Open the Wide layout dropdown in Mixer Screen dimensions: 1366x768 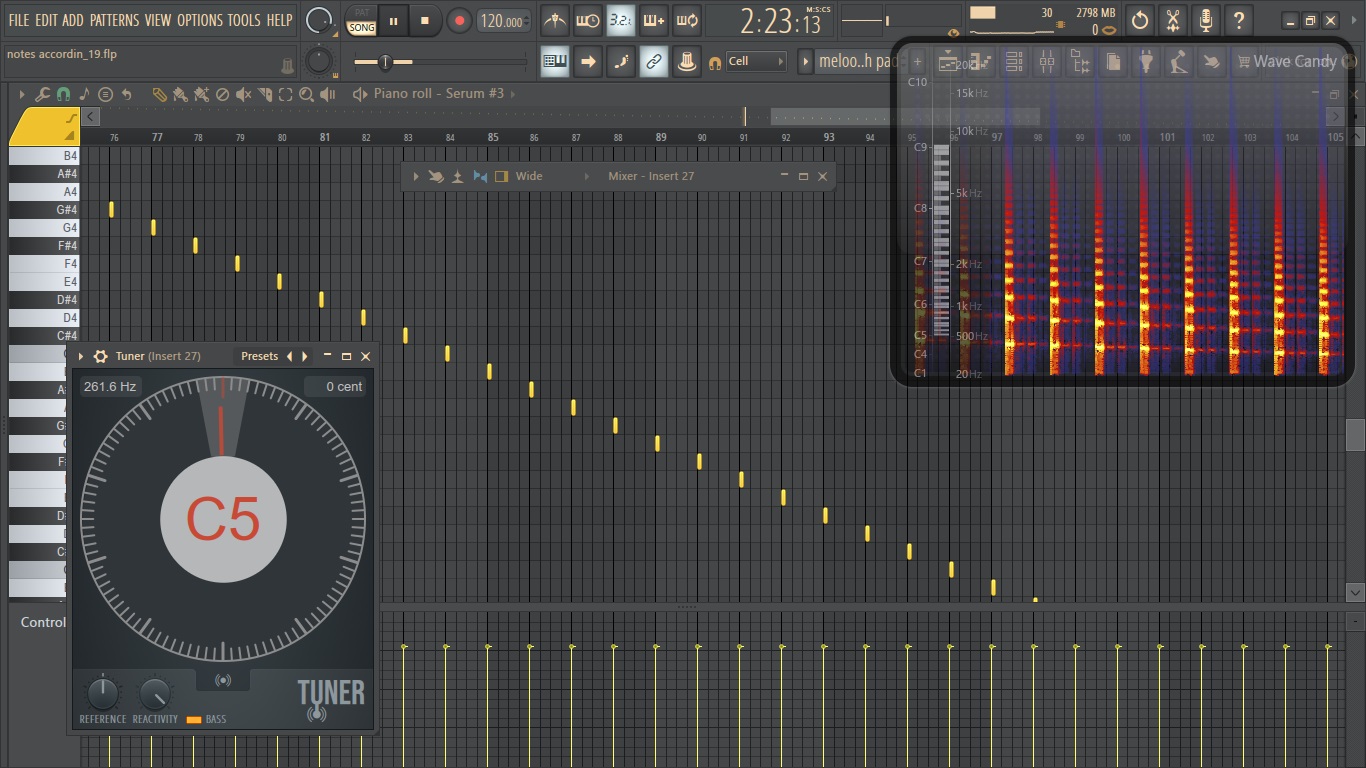pyautogui.click(x=552, y=176)
